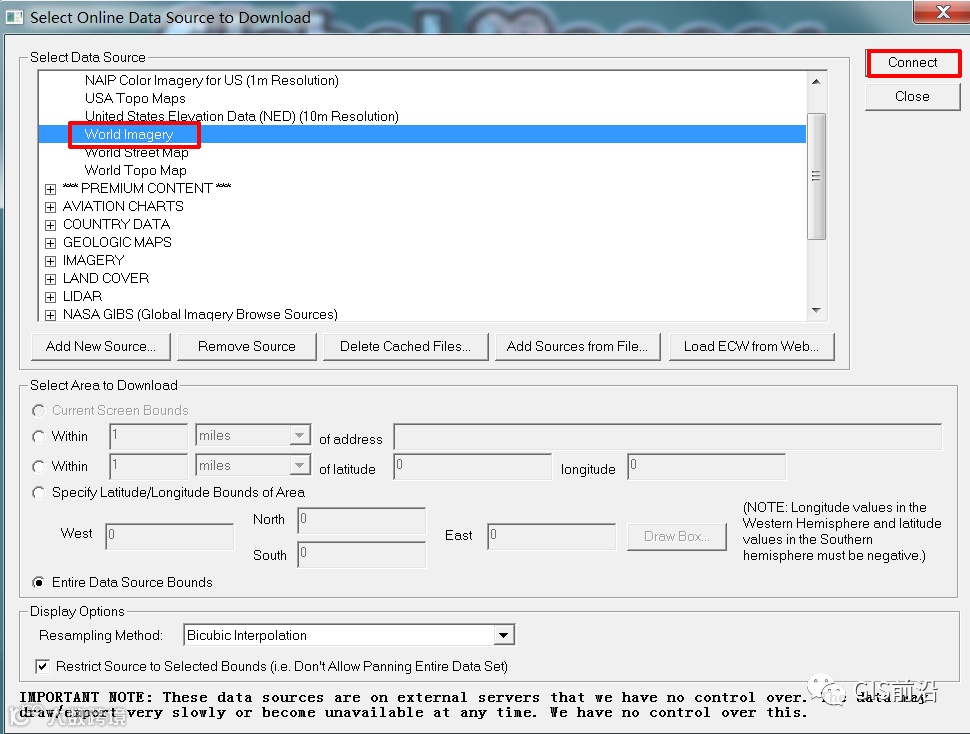Select World Imagery data source
The width and height of the screenshot is (970, 734).
[129, 134]
